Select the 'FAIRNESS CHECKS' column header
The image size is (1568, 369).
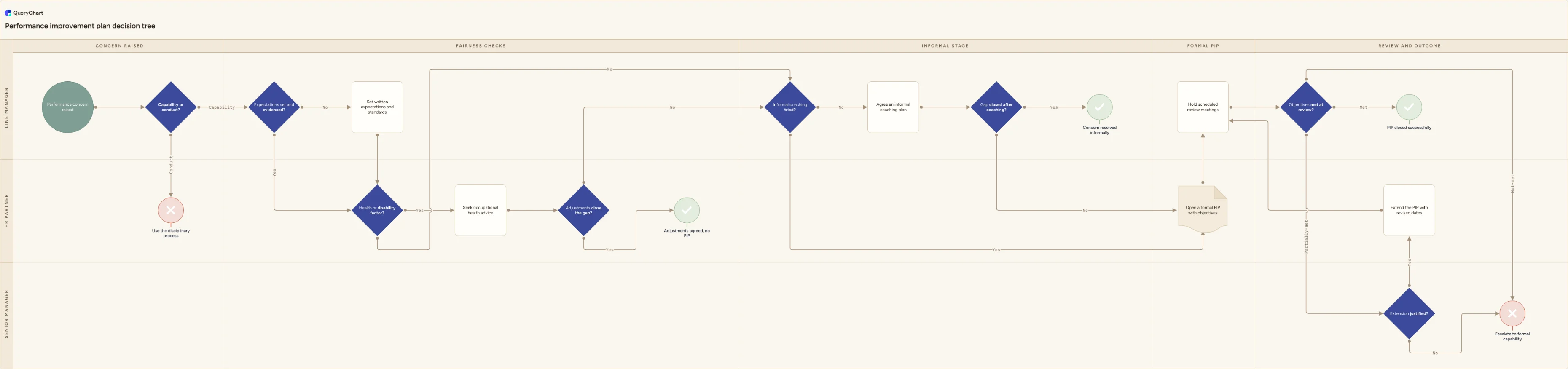point(481,45)
